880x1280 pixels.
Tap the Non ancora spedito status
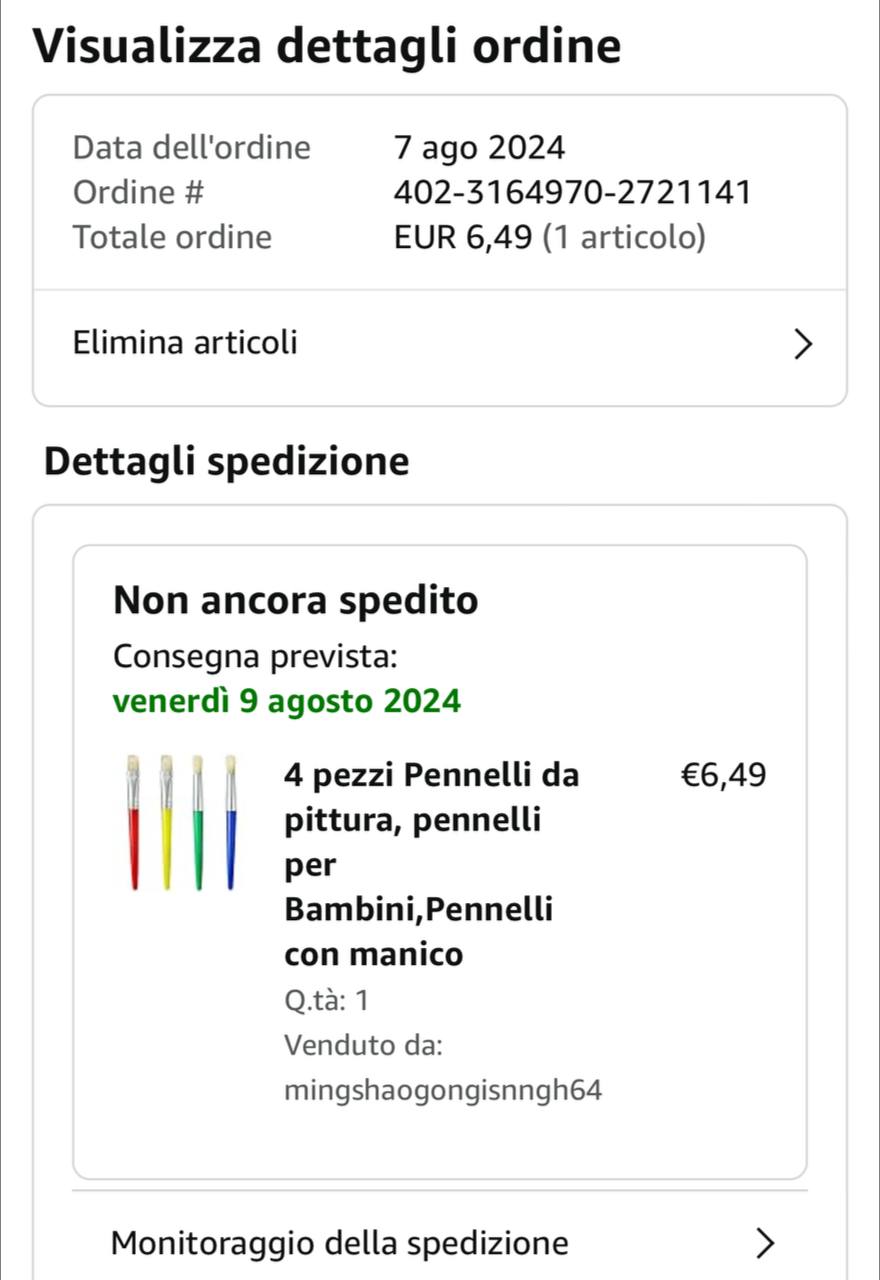pyautogui.click(x=296, y=601)
